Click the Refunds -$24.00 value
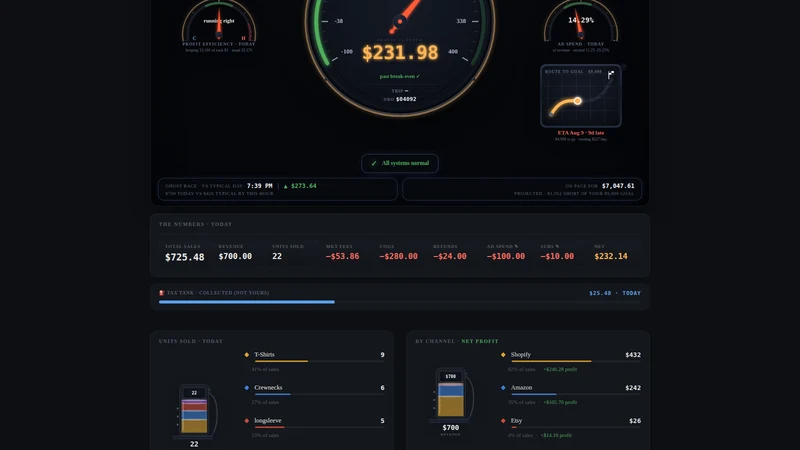 [x=449, y=256]
